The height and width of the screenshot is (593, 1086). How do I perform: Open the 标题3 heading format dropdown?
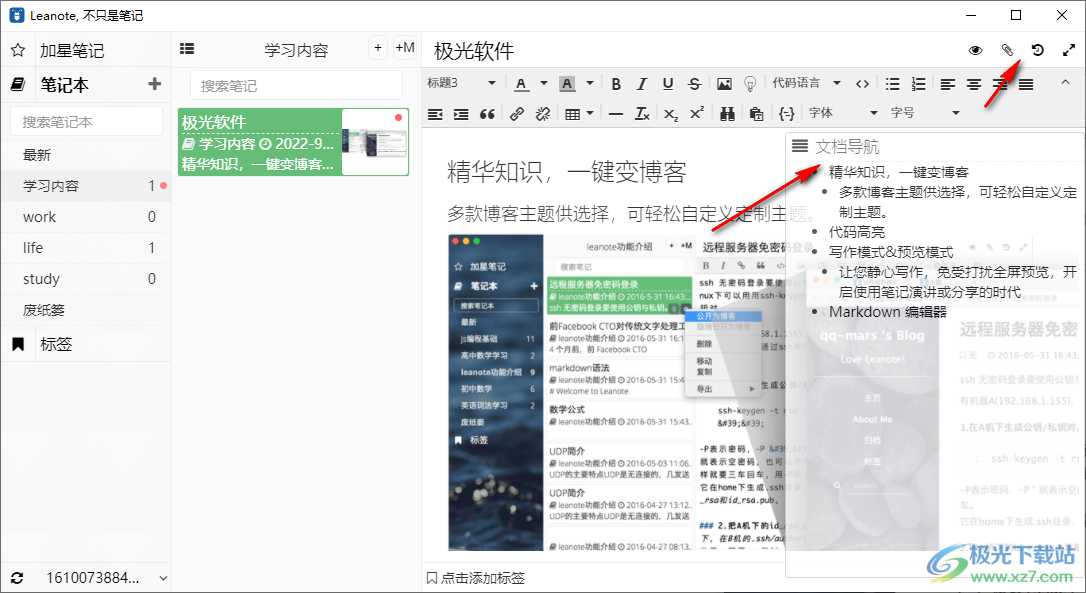[462, 83]
